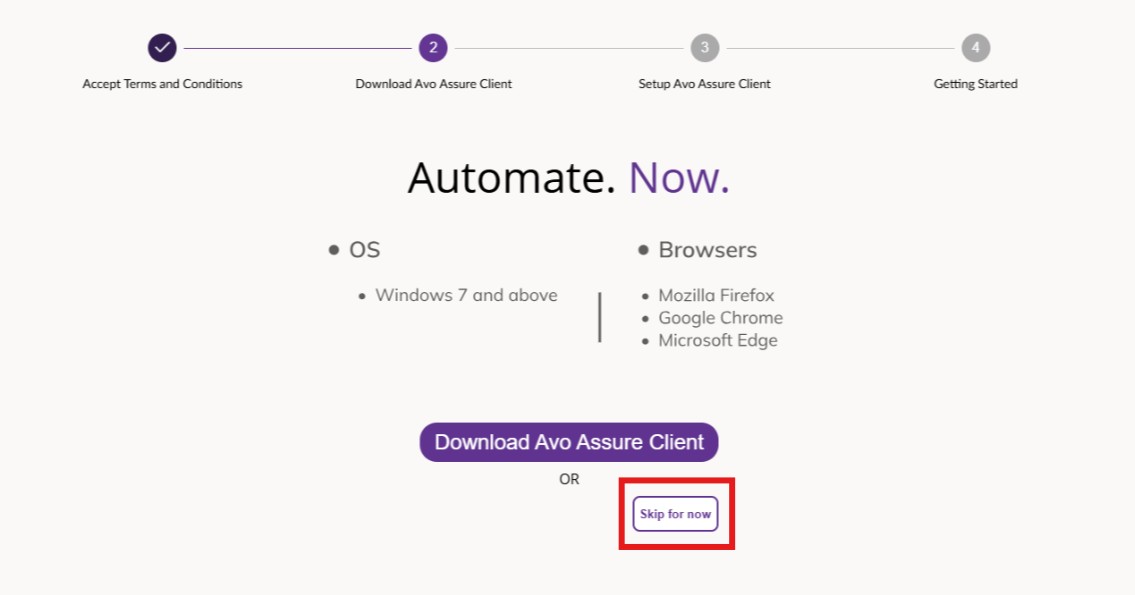Click the Browsers section heading
The image size is (1135, 595).
(707, 250)
